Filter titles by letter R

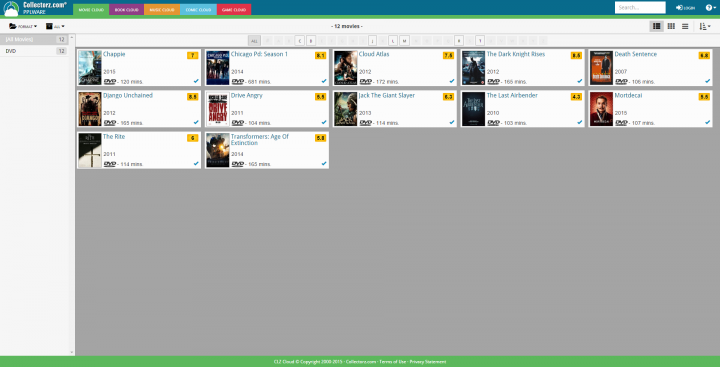[459, 41]
